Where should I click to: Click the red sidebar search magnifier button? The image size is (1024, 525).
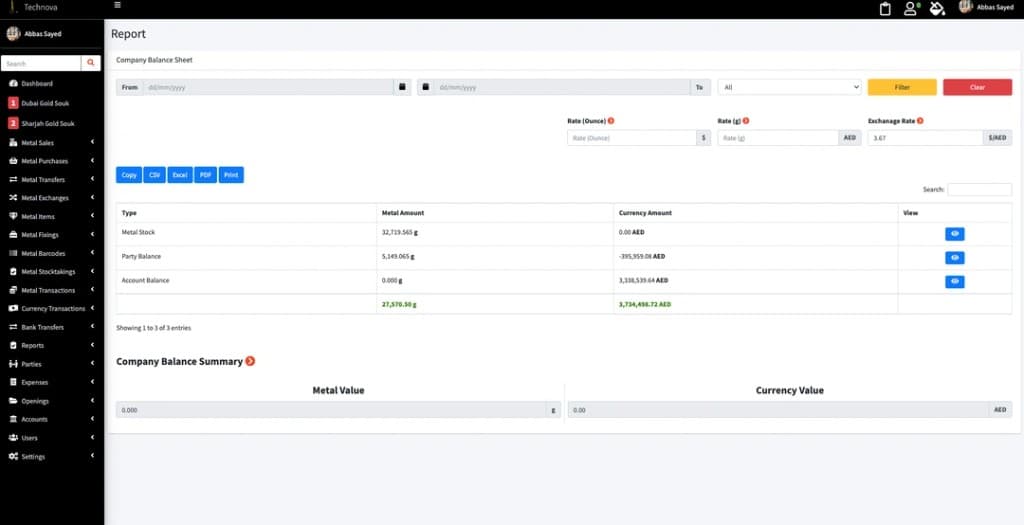coord(91,63)
